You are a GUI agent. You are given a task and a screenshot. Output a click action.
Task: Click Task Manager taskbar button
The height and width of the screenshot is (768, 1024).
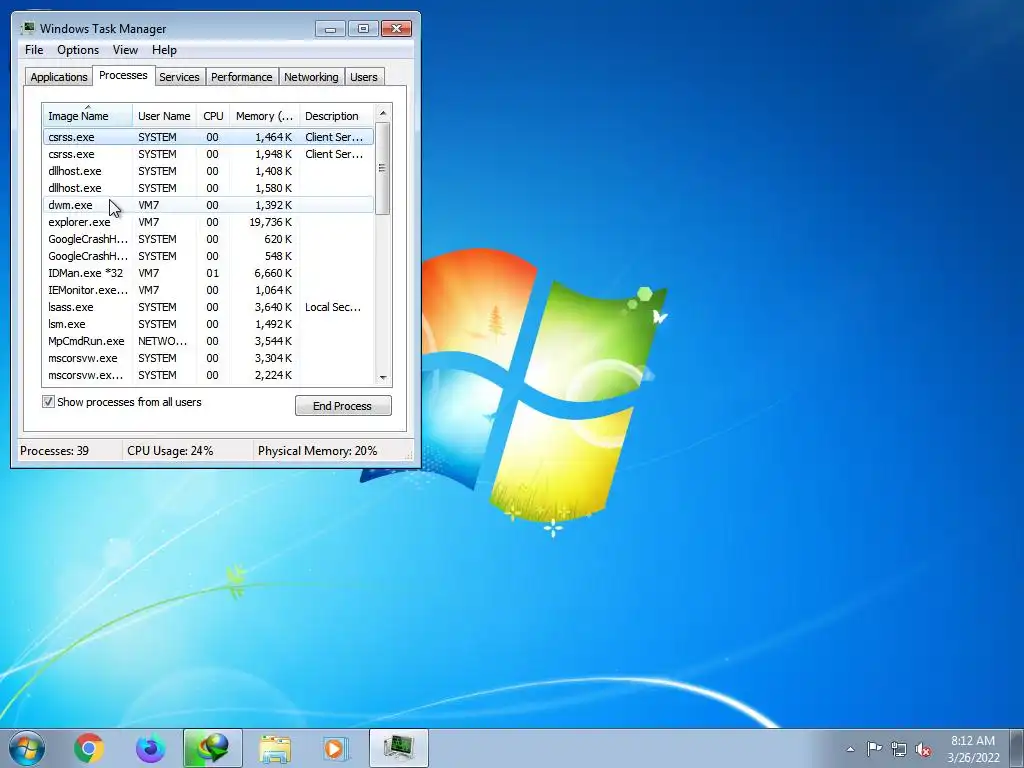[399, 748]
